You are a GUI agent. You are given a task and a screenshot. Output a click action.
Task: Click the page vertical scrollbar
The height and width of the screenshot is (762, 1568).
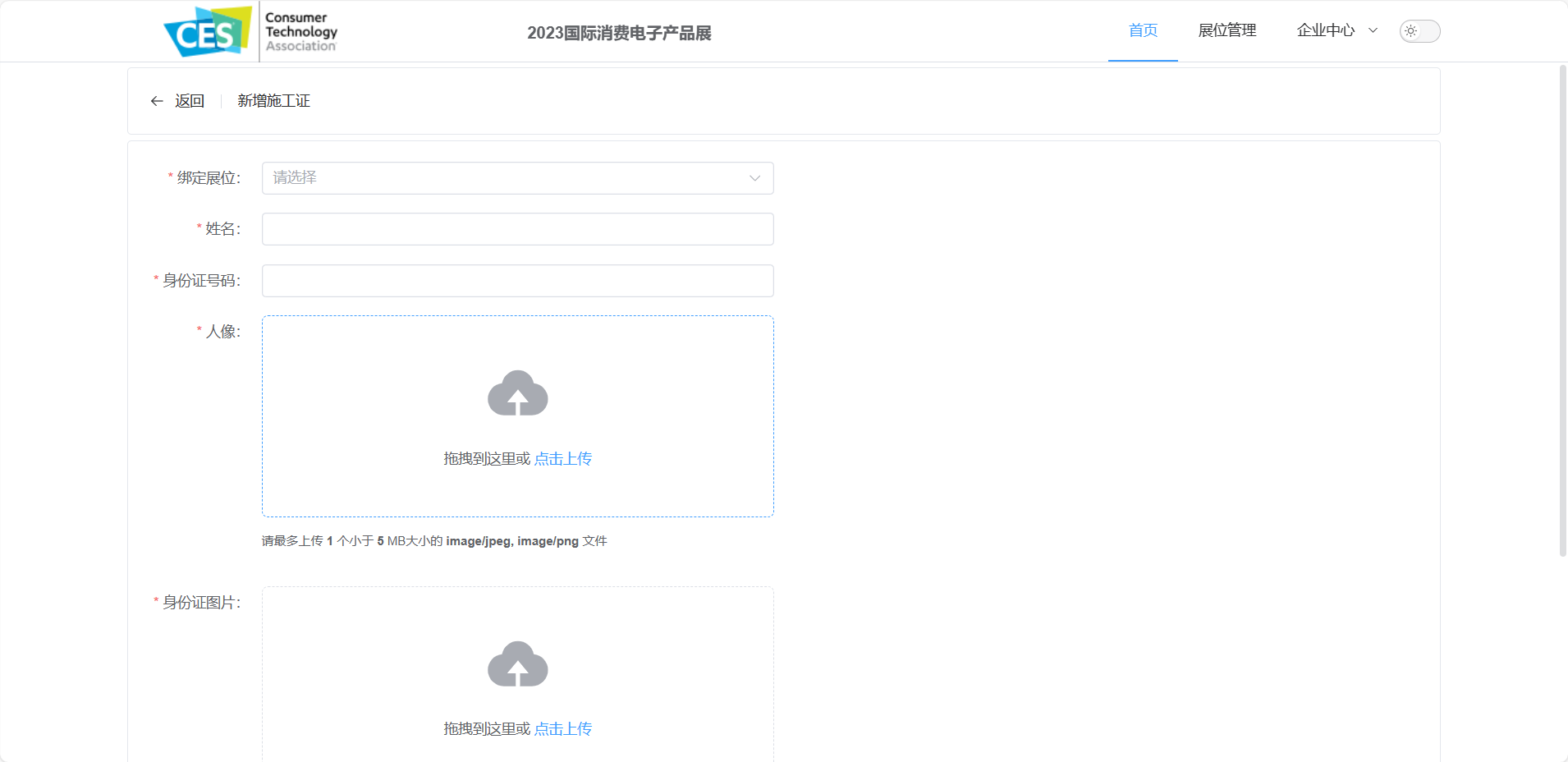click(1562, 310)
